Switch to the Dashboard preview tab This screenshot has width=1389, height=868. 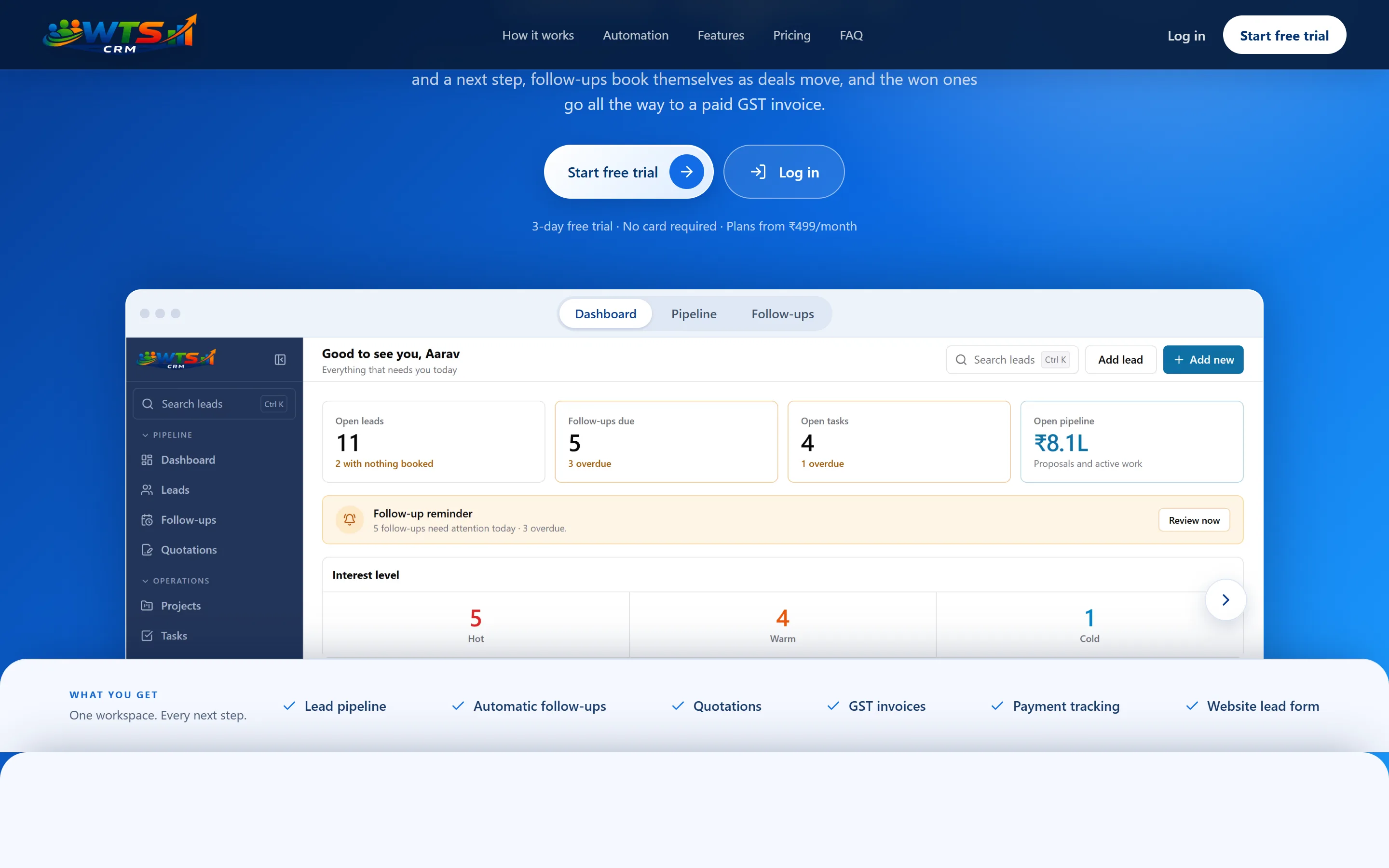[606, 313]
